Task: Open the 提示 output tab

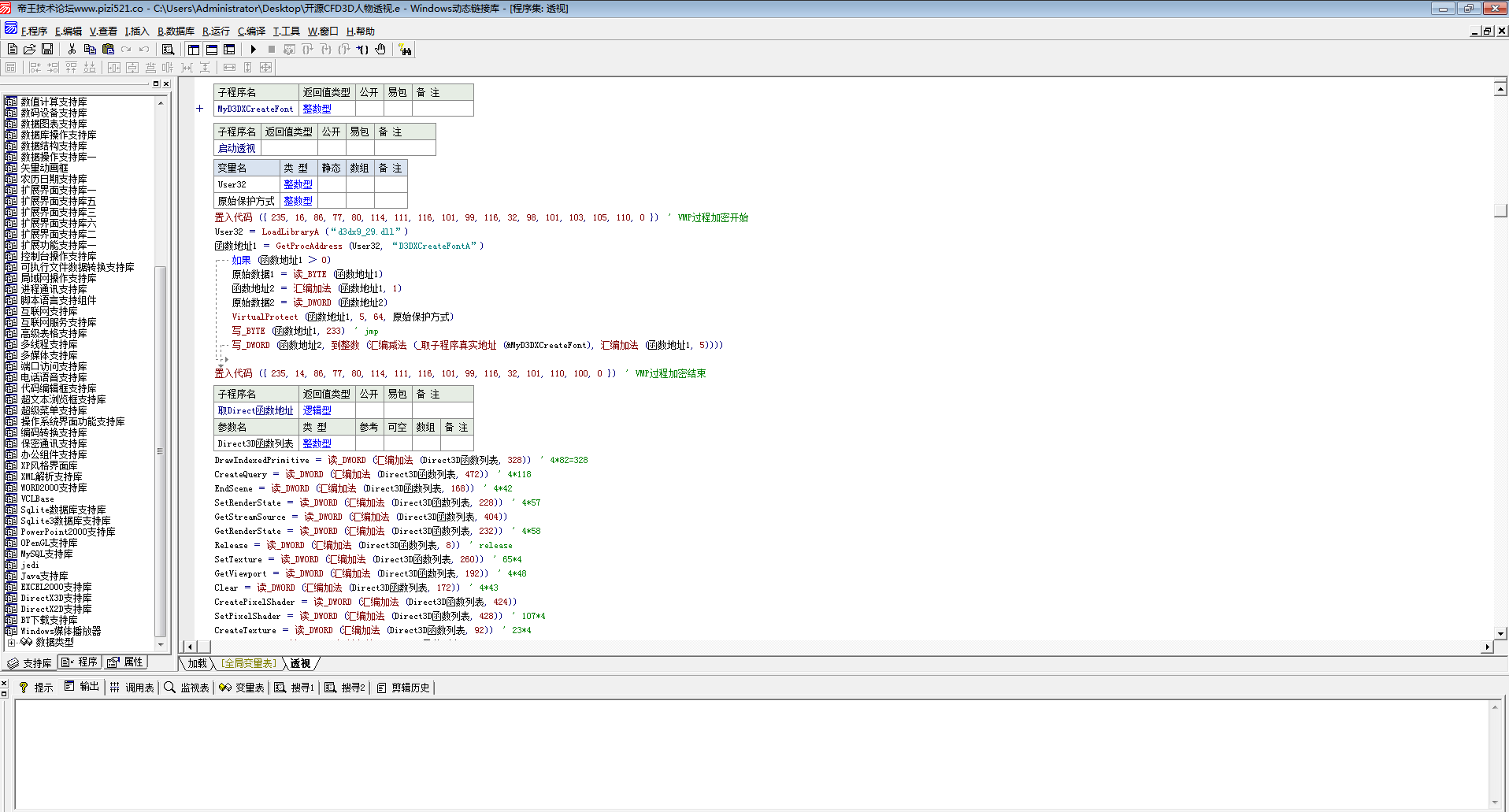Action: coord(36,688)
